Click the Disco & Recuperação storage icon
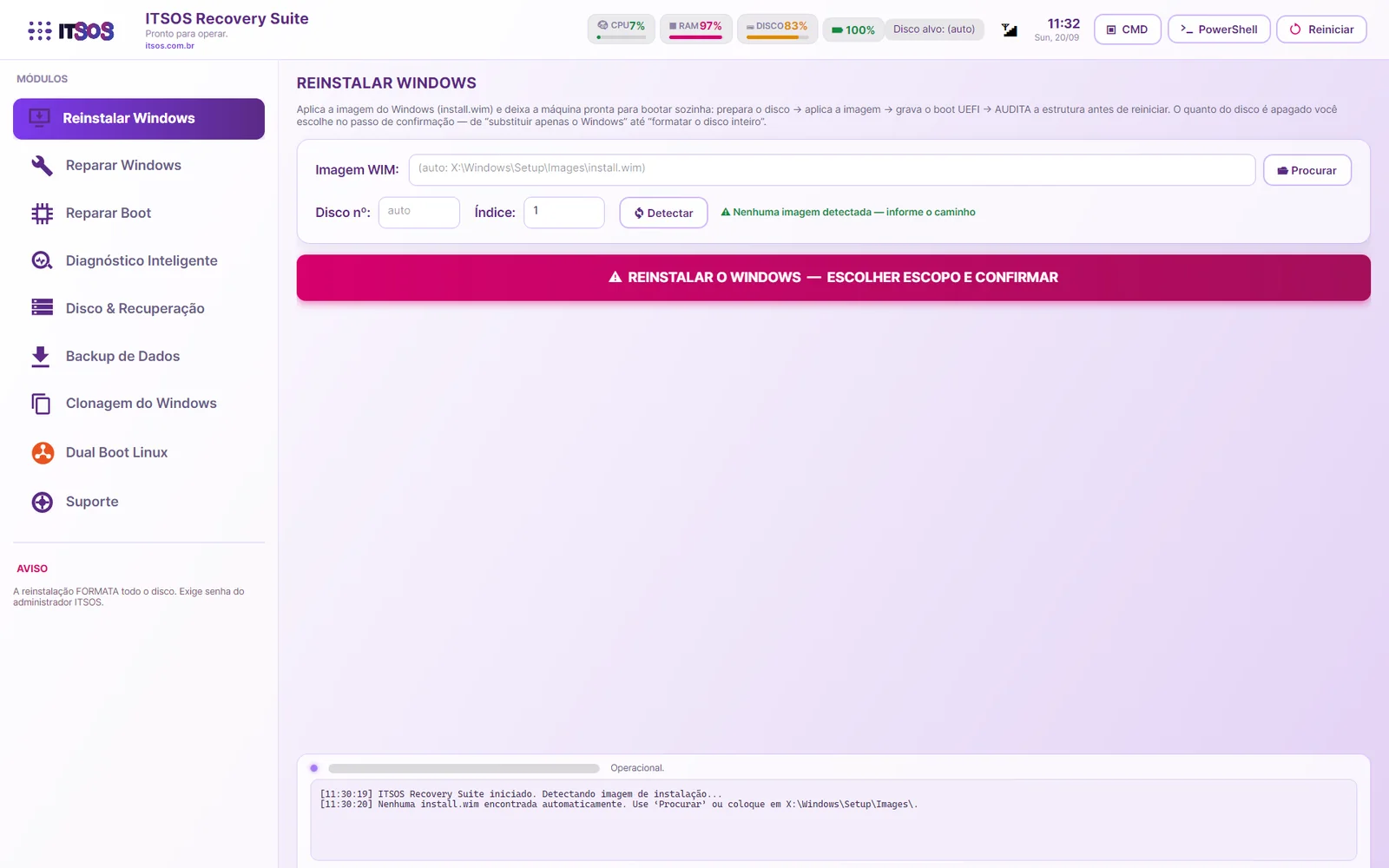Viewport: 1389px width, 868px height. [x=42, y=307]
